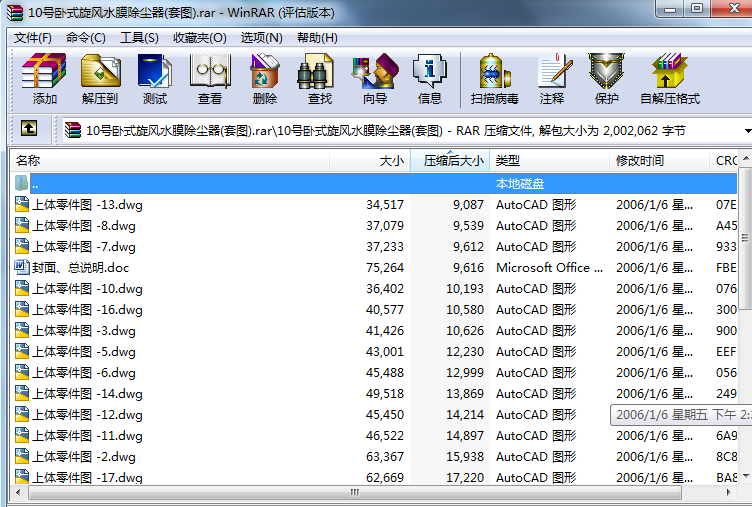Click the parent folder '..' icon
Viewport: 752px width, 507px height.
point(21,183)
